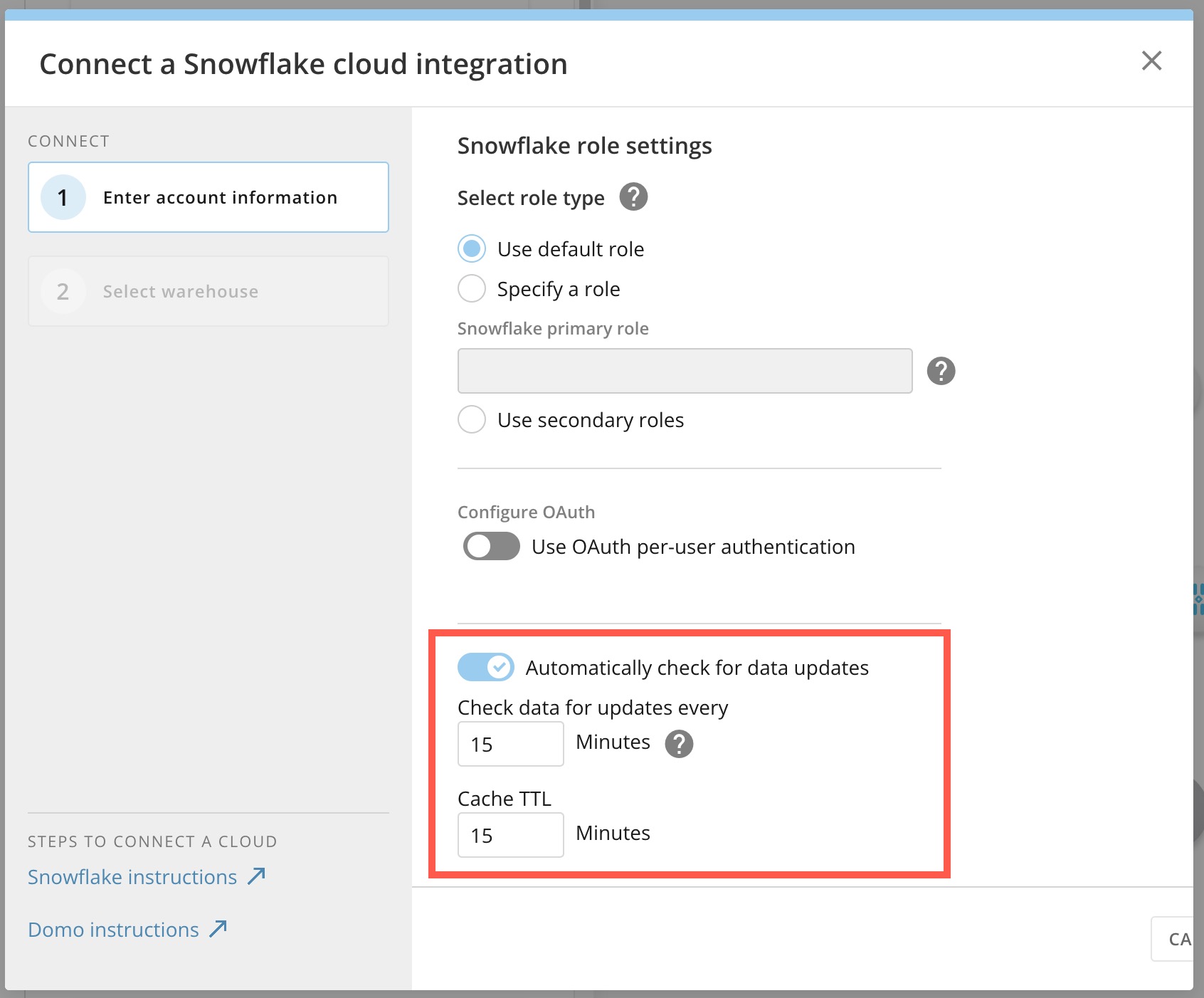The height and width of the screenshot is (998, 1204).
Task: Click the Cache TTL minutes field
Action: (x=510, y=835)
